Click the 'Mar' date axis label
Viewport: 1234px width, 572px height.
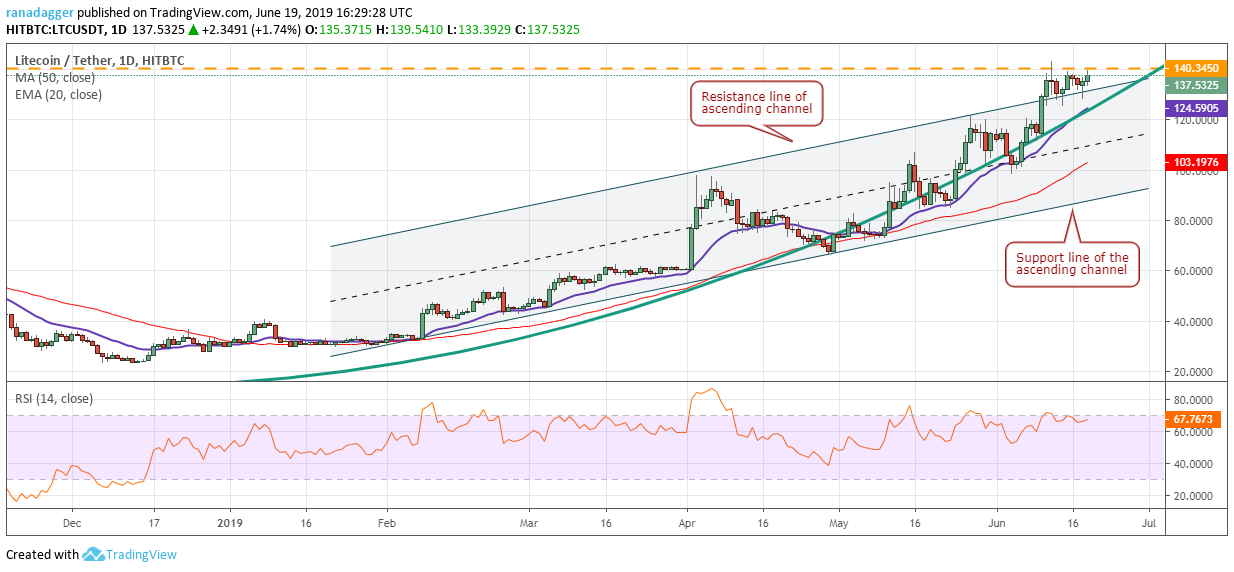529,522
